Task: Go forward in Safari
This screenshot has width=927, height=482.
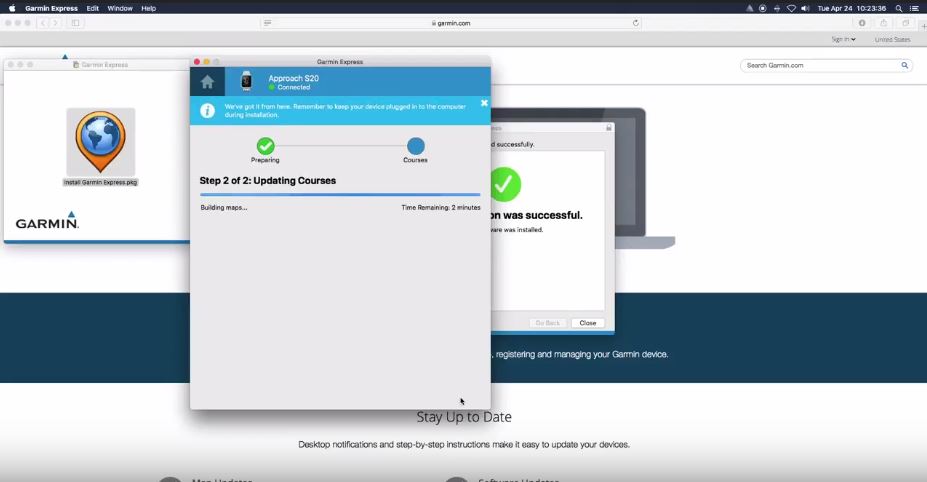Action: point(56,23)
